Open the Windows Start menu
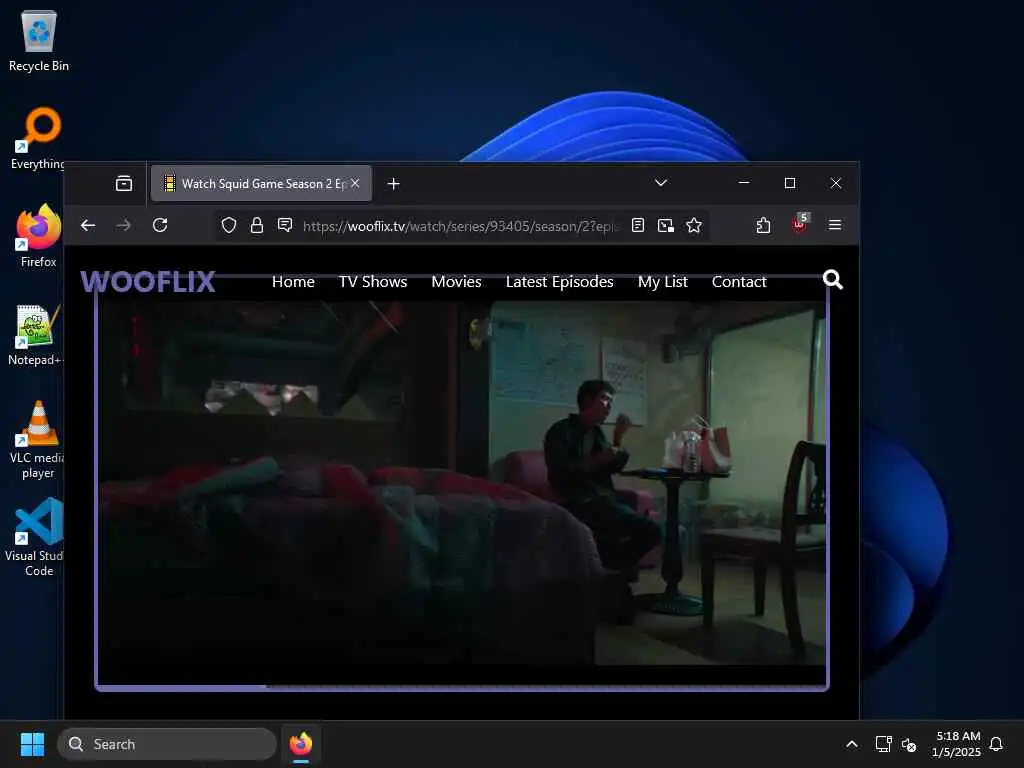Image resolution: width=1024 pixels, height=768 pixels. (32, 744)
